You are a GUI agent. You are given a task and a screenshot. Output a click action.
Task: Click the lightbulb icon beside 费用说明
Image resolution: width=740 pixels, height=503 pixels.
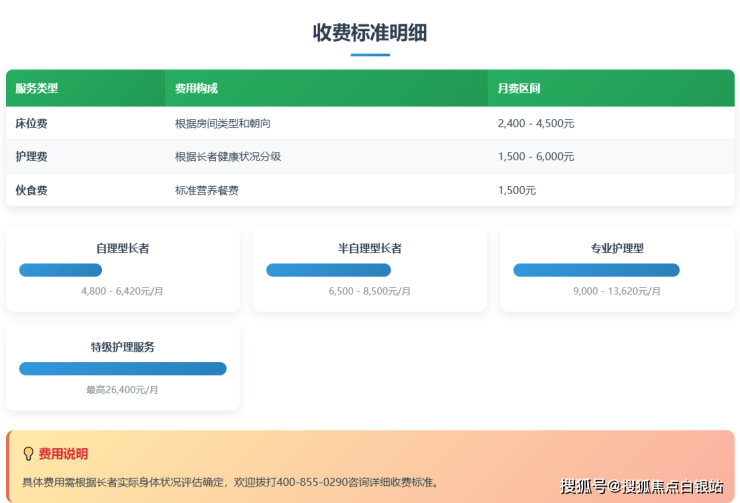(x=28, y=454)
